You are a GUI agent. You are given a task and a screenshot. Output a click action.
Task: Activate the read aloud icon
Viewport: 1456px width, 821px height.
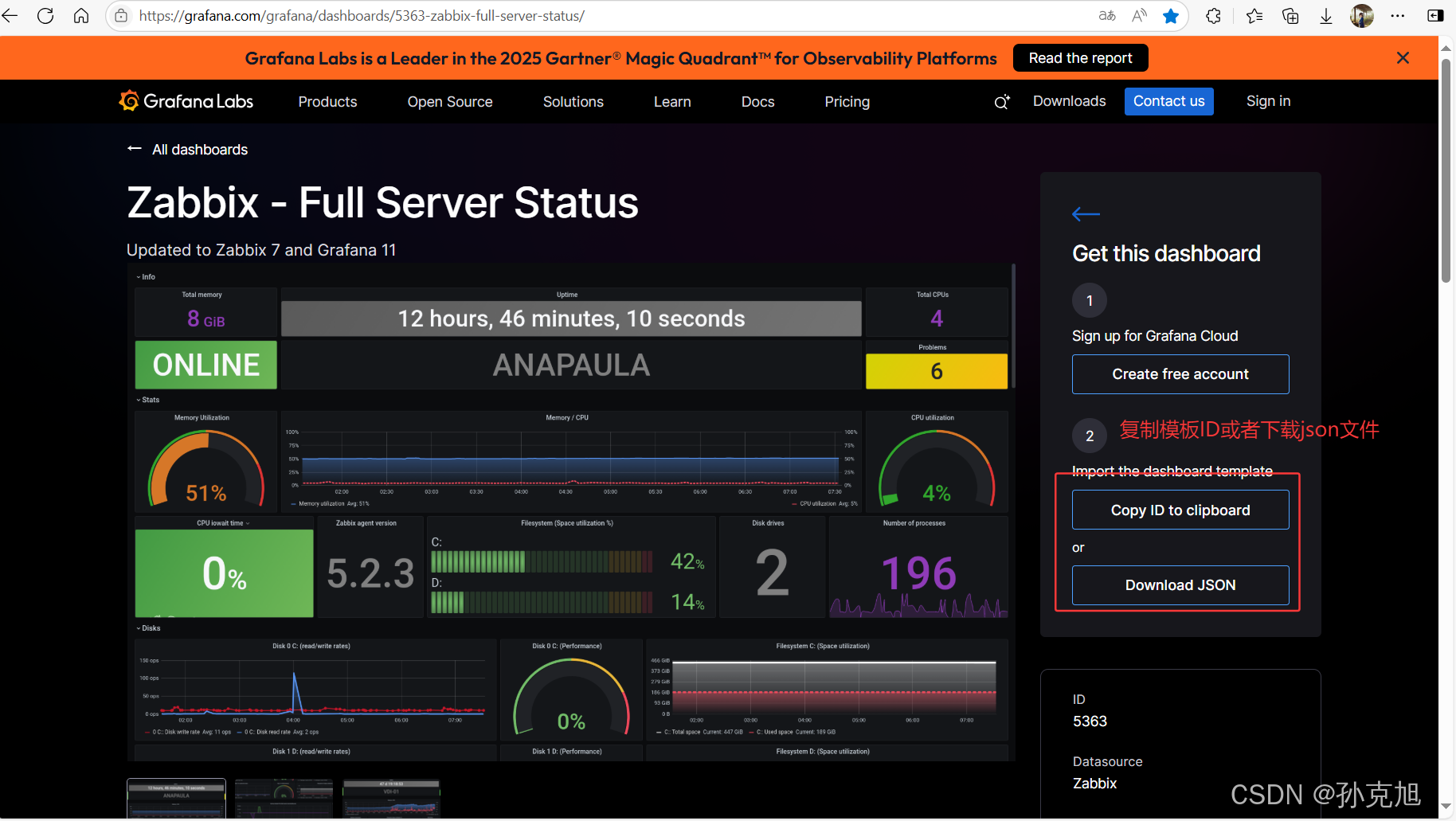coord(1140,16)
